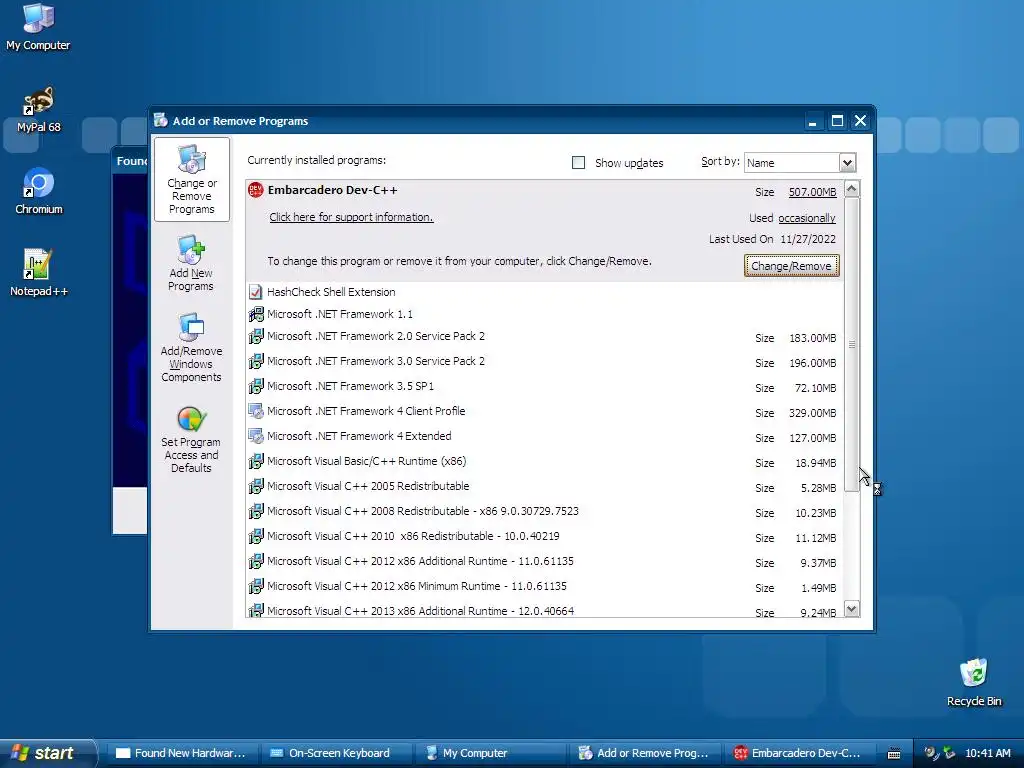
Task: Click the on-screen keyboard tray icon
Action: click(893, 754)
